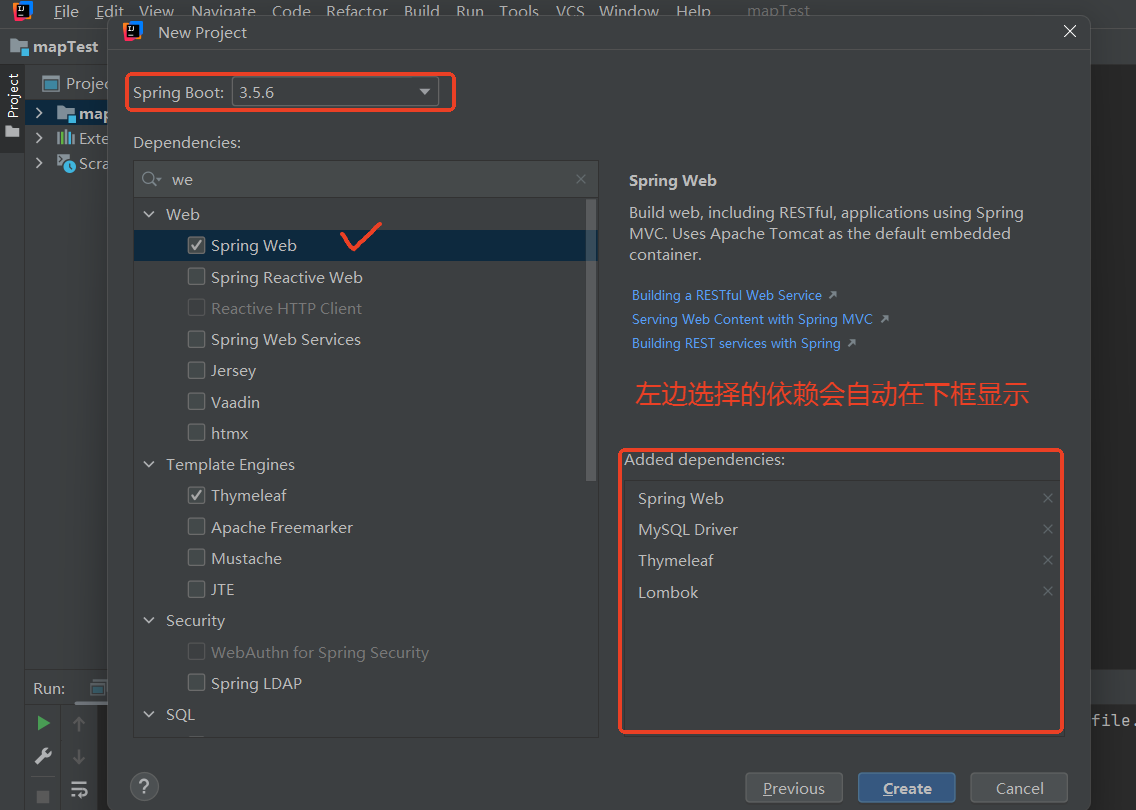
Task: Collapse the Web dependency group
Action: click(149, 214)
